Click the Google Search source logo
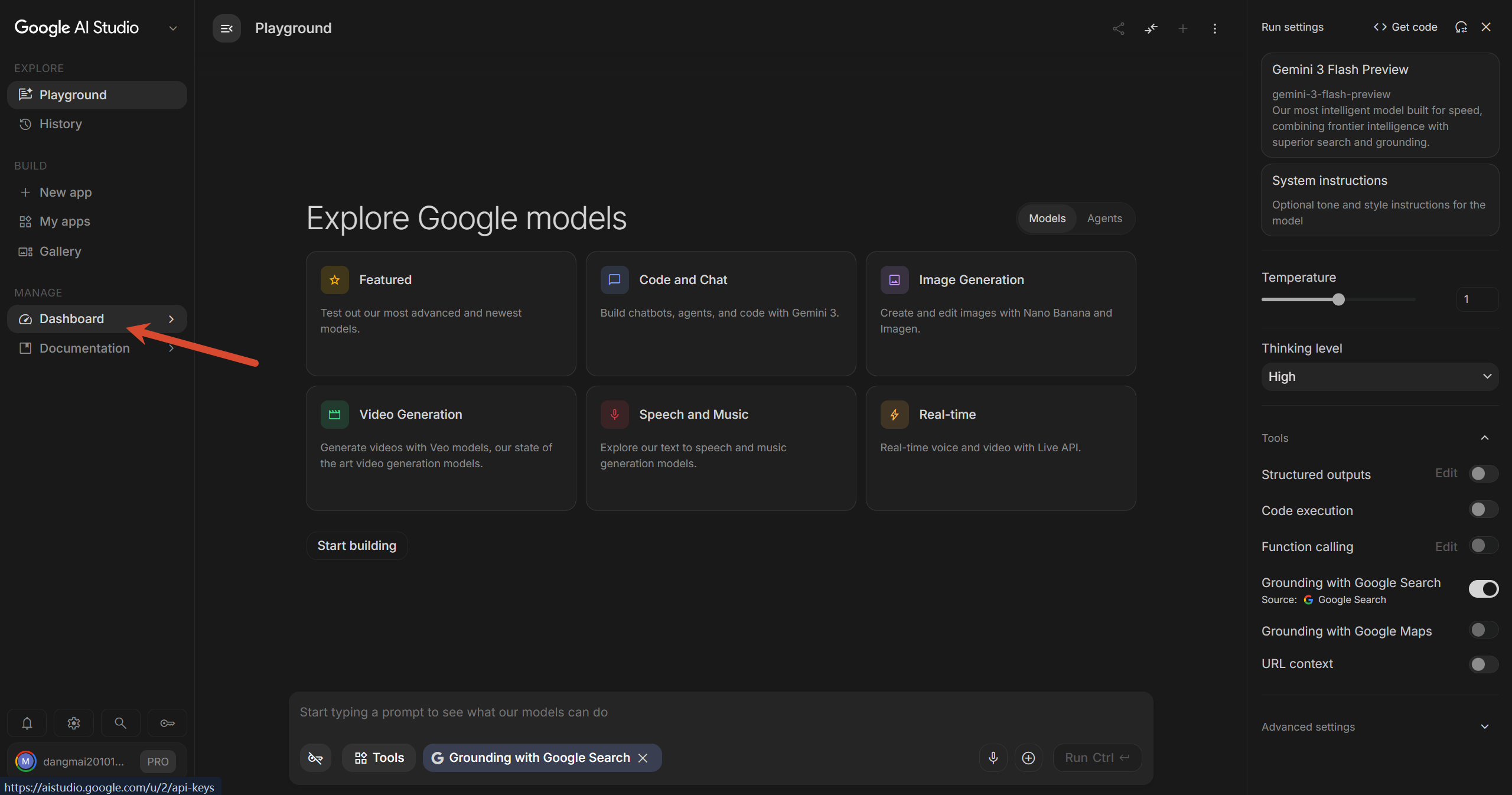The image size is (1512, 795). pos(1308,600)
